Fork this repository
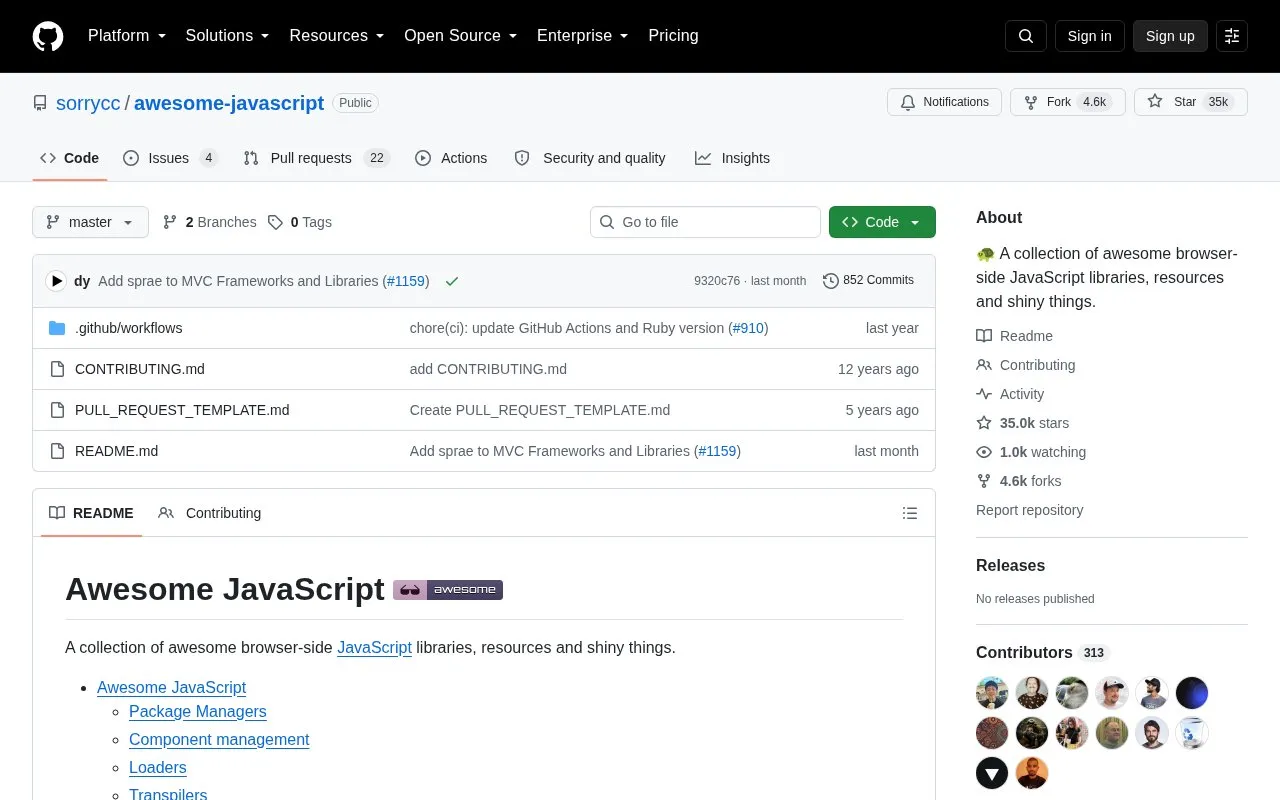This screenshot has height=800, width=1280. point(1068,102)
